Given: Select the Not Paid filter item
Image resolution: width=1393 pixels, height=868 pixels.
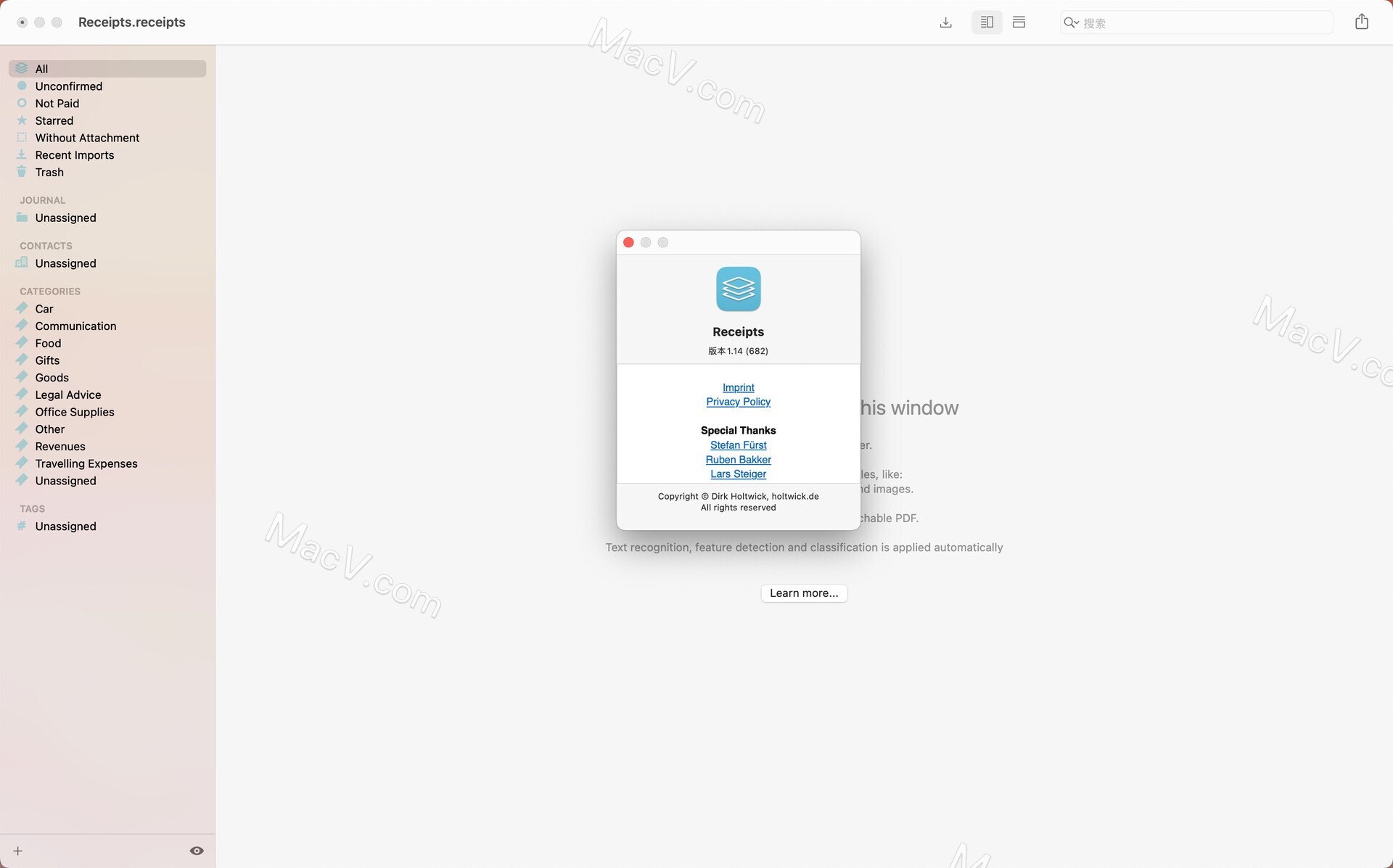Looking at the screenshot, I should click(x=56, y=103).
